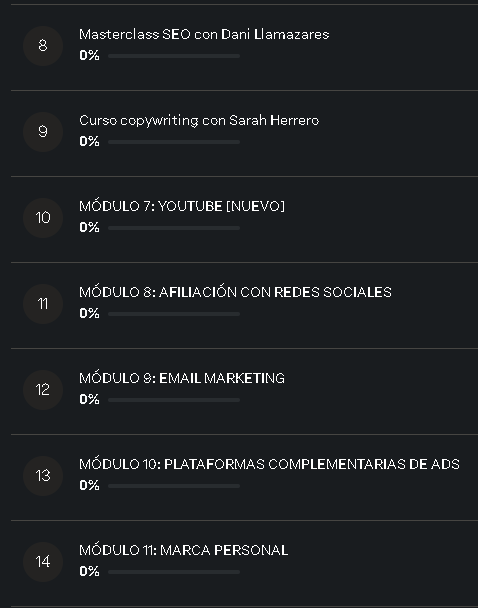Viewport: 478px width, 608px height.
Task: Open MÓDULO 8: AFILIACIÓN CON REDES SOCIALES
Action: click(x=235, y=292)
